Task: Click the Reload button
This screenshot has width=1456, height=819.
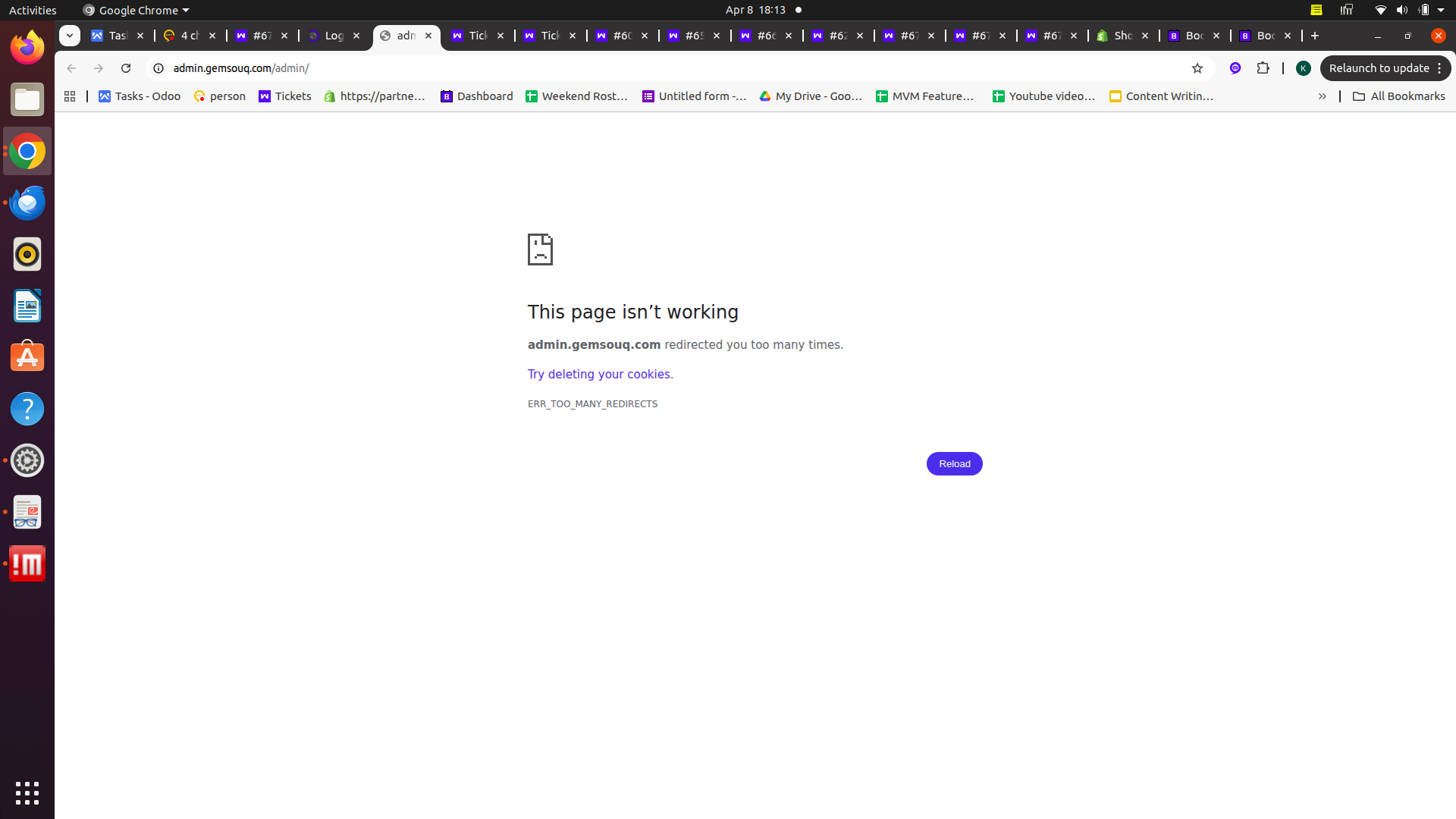Action: [x=954, y=464]
